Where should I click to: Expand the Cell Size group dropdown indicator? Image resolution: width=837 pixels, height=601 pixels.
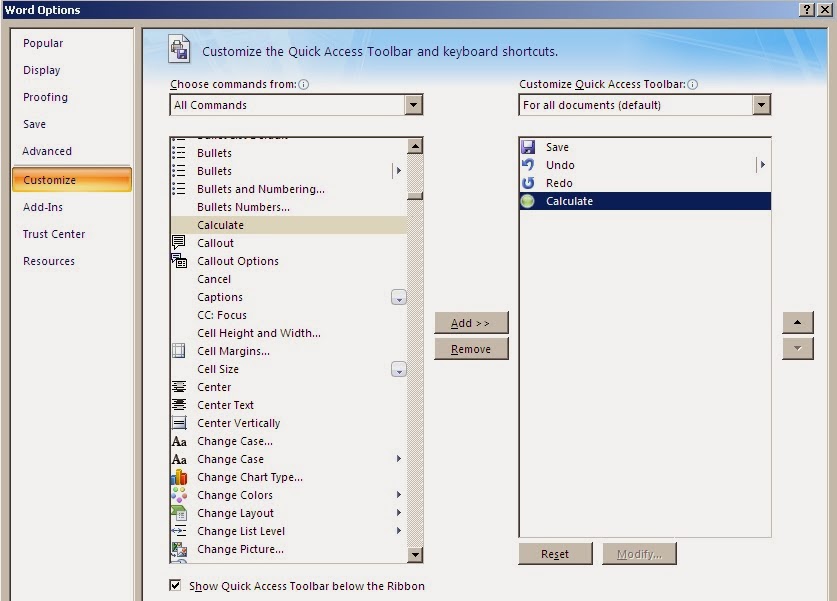coord(399,369)
